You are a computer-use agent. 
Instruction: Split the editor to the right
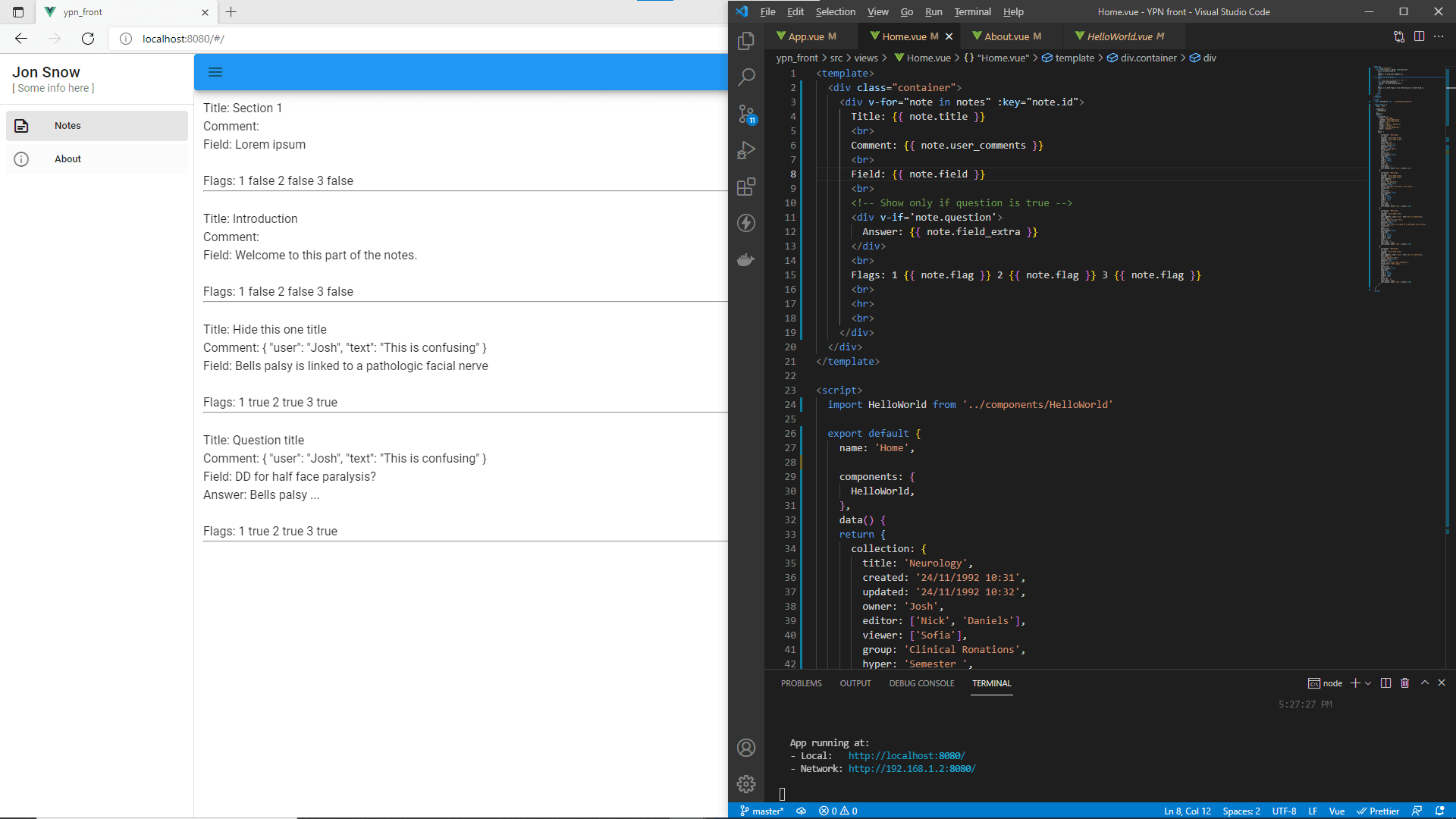(1419, 36)
